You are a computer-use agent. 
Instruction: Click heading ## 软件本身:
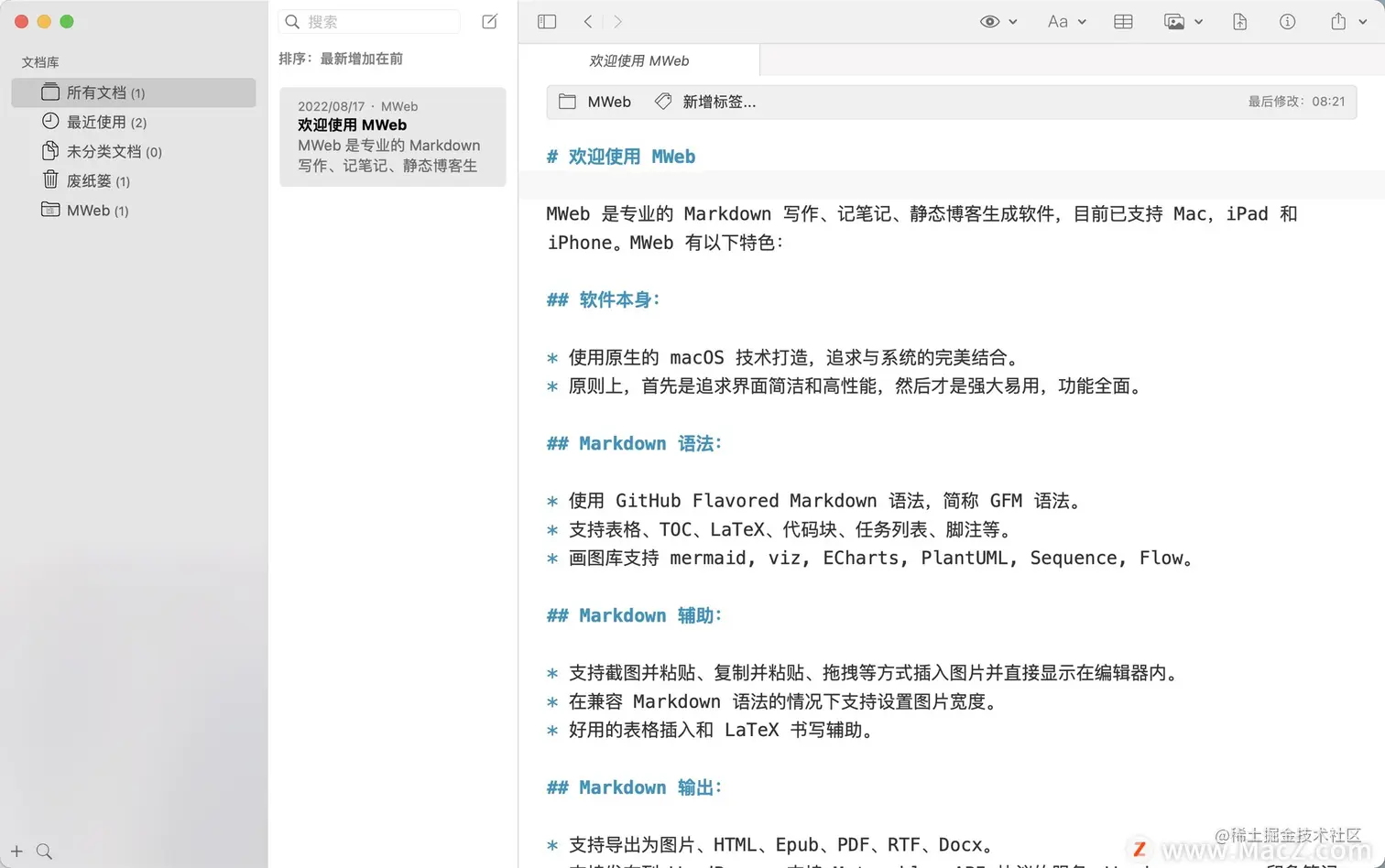[603, 299]
